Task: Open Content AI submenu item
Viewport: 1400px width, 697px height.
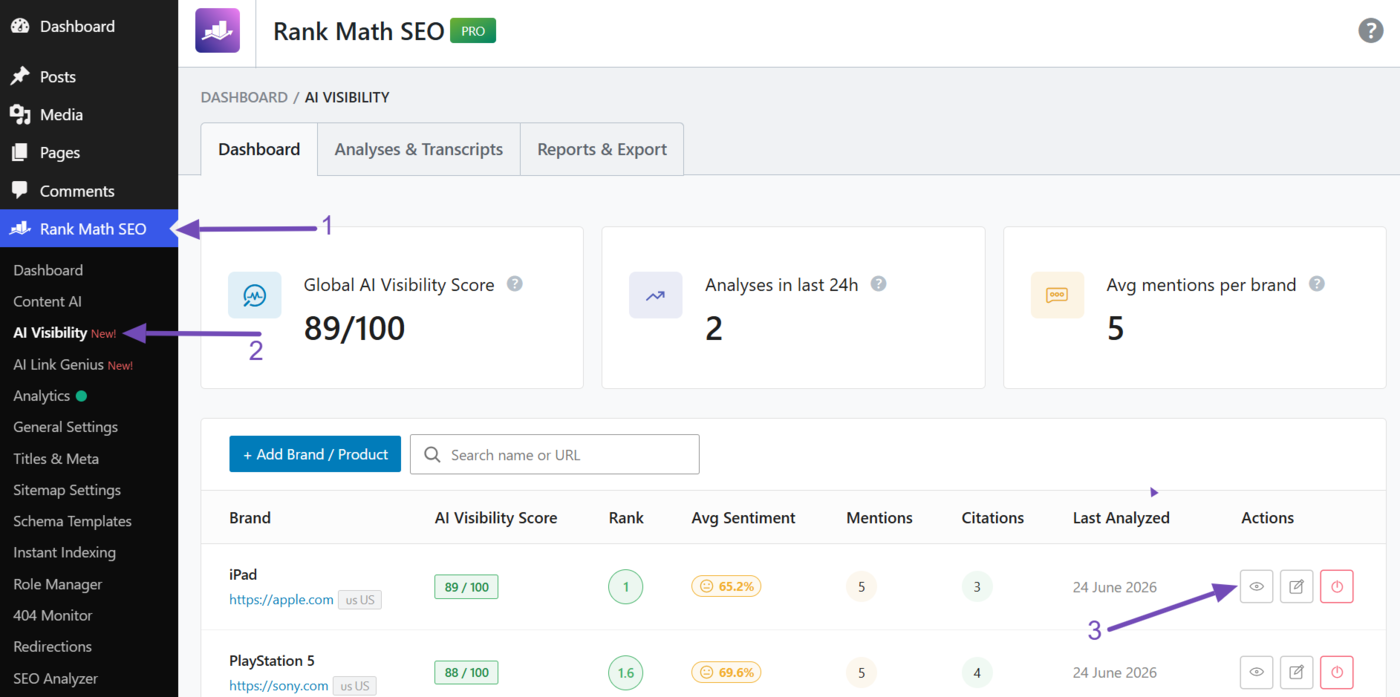Action: click(x=47, y=302)
